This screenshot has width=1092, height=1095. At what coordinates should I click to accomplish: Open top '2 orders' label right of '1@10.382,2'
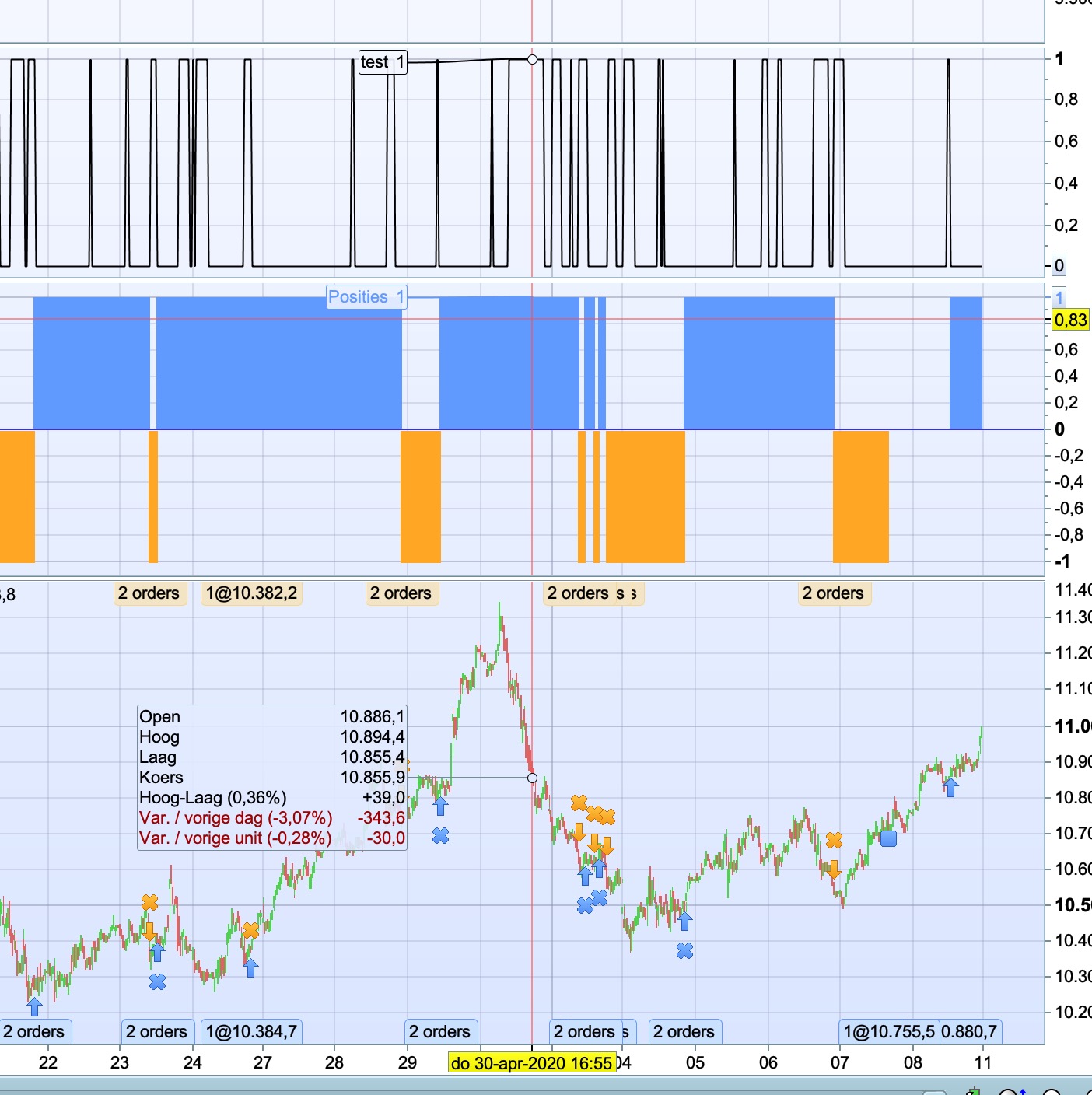(x=401, y=593)
